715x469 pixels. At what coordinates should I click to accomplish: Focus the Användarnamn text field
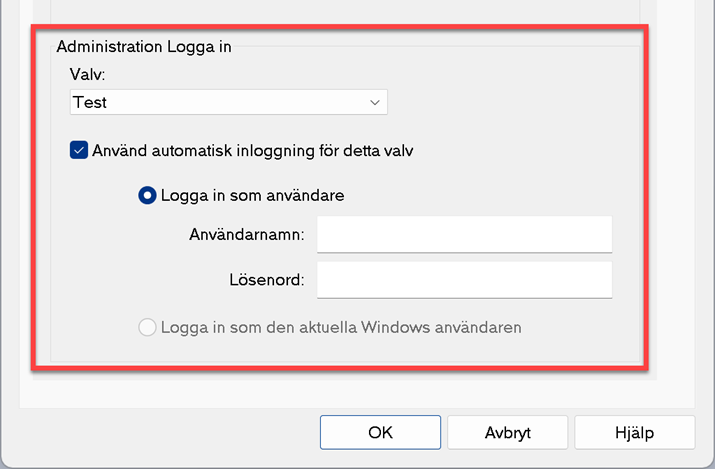point(464,234)
